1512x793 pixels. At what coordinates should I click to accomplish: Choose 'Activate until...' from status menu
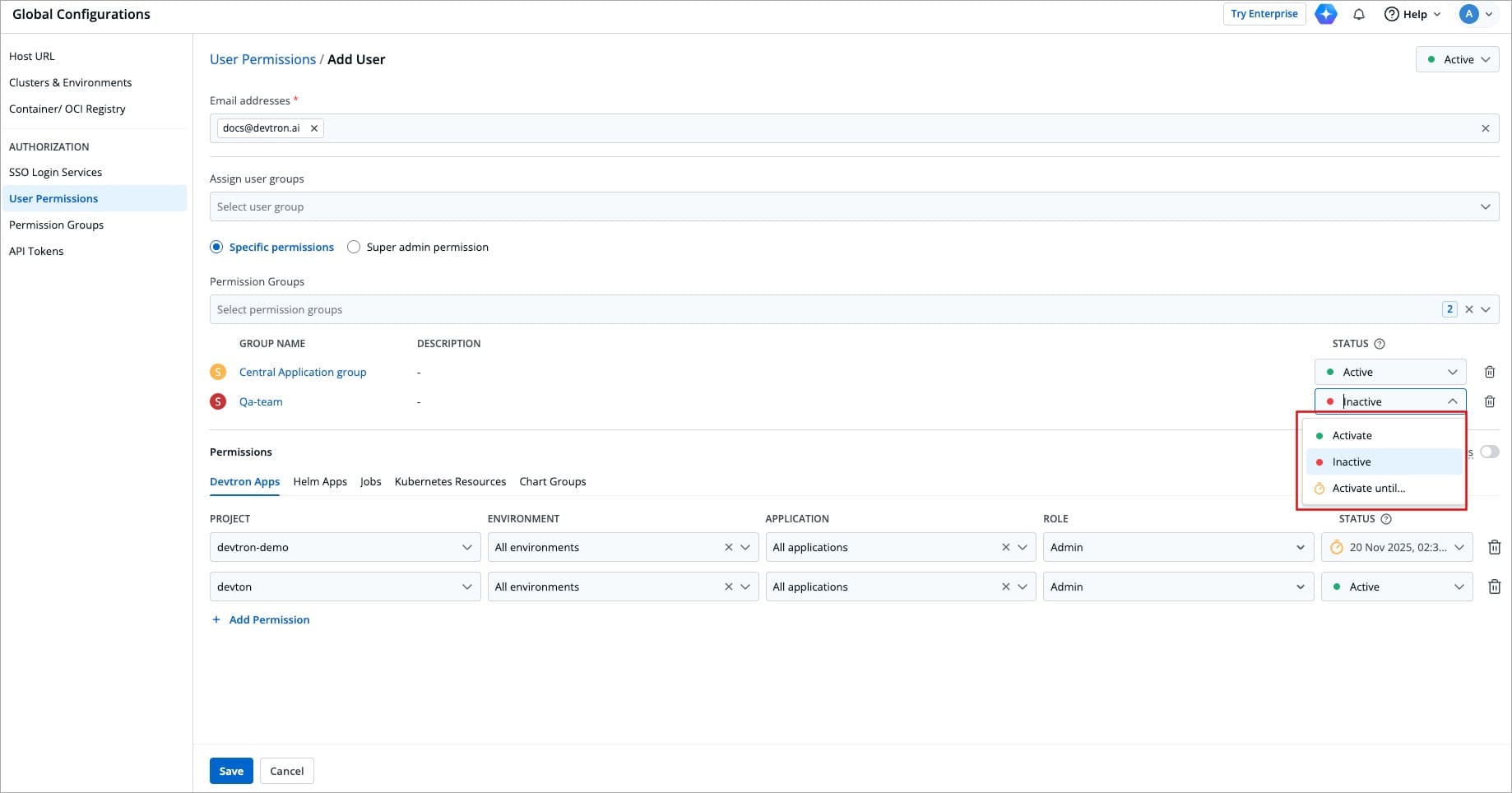tap(1368, 488)
